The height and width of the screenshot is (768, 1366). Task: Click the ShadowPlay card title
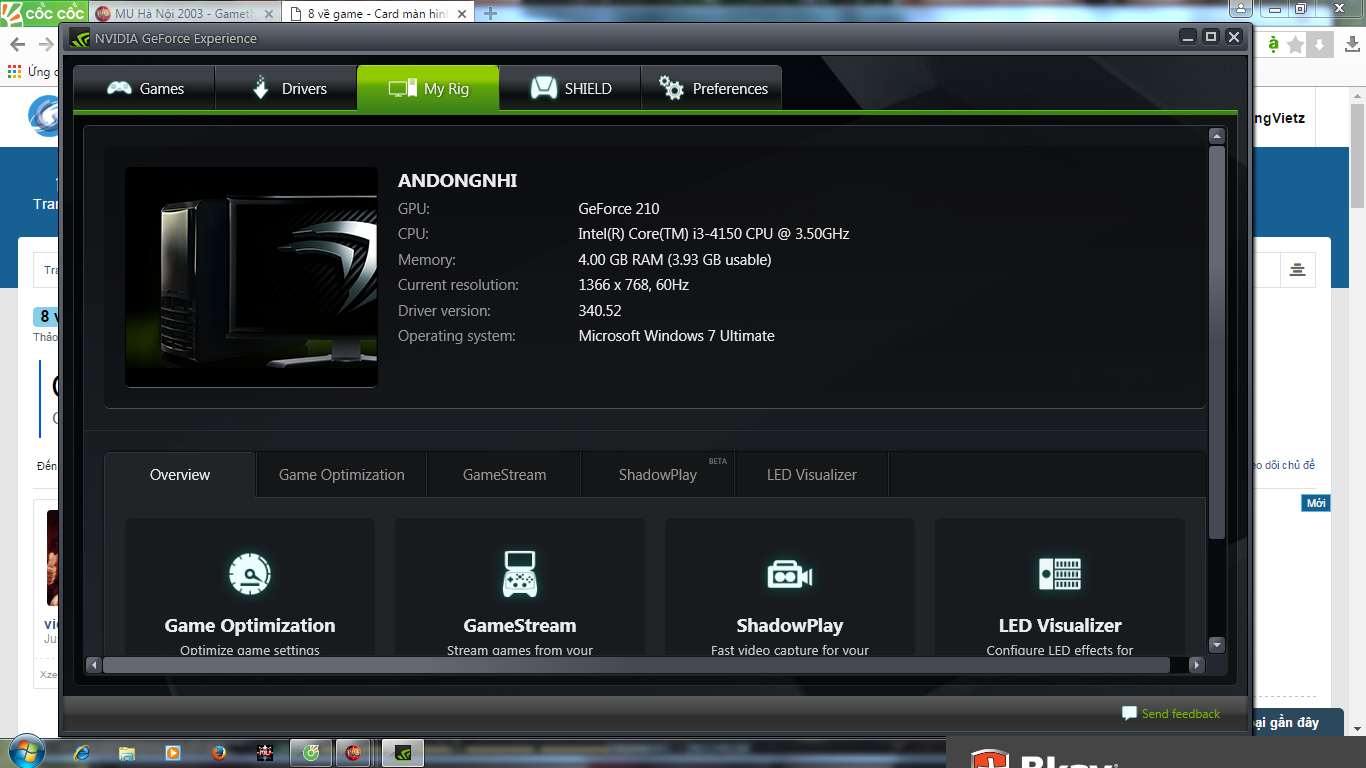click(790, 625)
